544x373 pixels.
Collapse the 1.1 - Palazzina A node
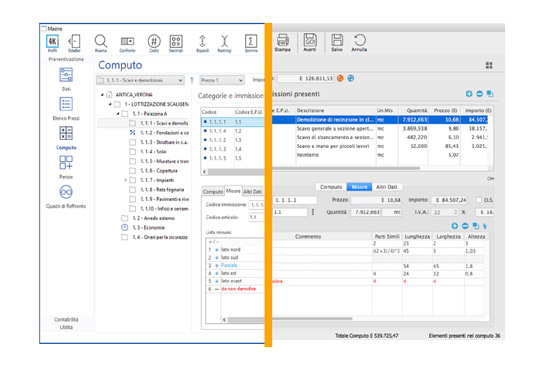coord(118,113)
